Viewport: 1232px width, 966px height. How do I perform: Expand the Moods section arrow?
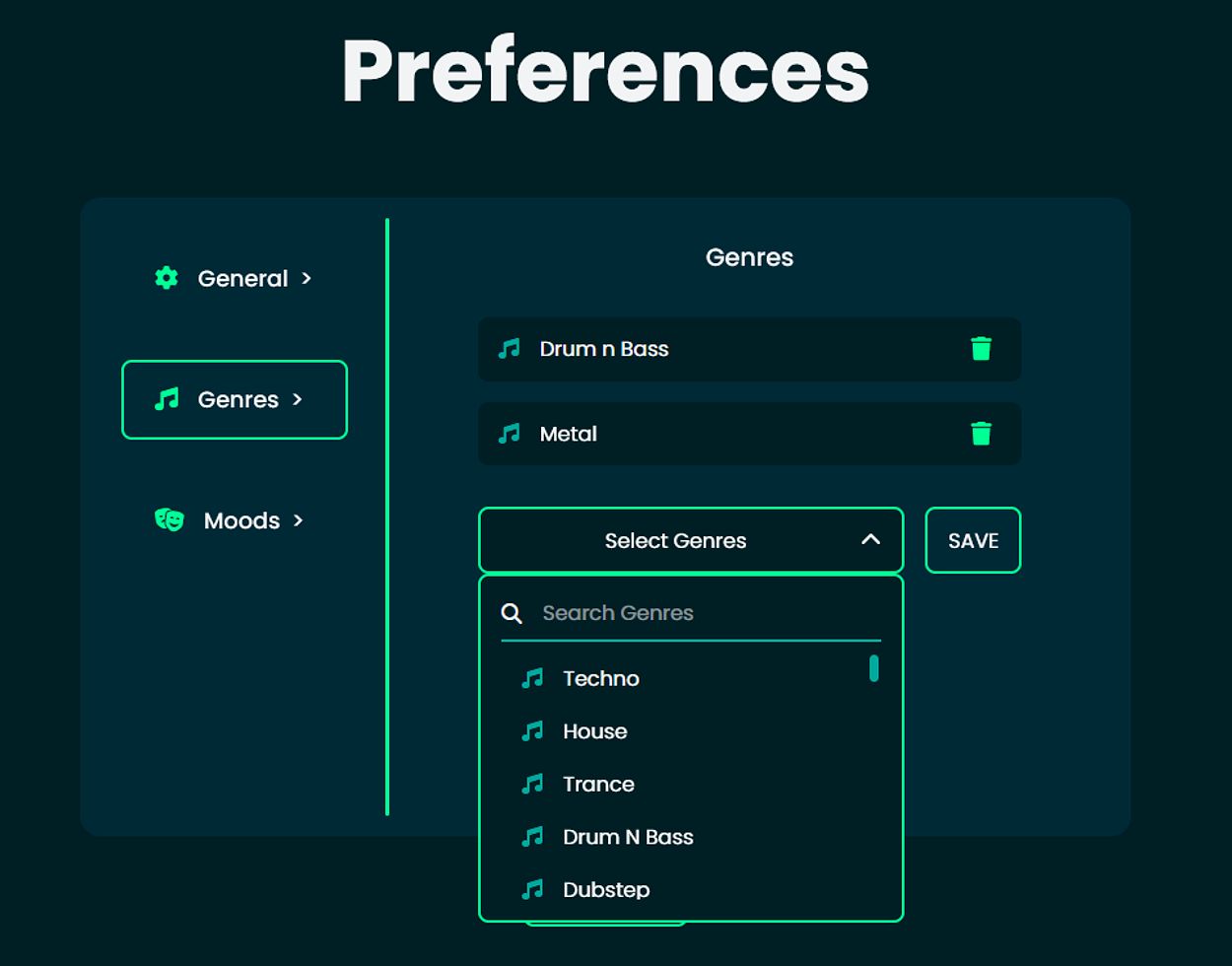pyautogui.click(x=299, y=519)
